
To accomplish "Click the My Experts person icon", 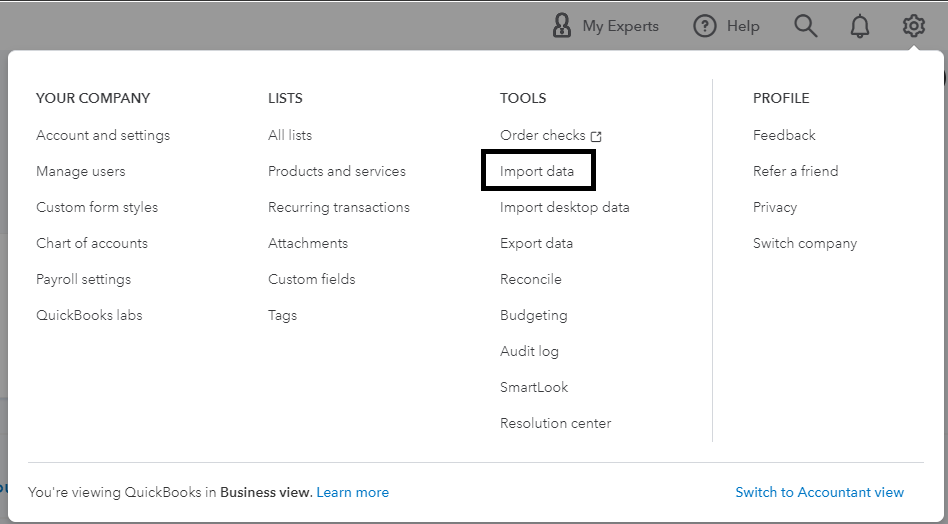I will 562,26.
